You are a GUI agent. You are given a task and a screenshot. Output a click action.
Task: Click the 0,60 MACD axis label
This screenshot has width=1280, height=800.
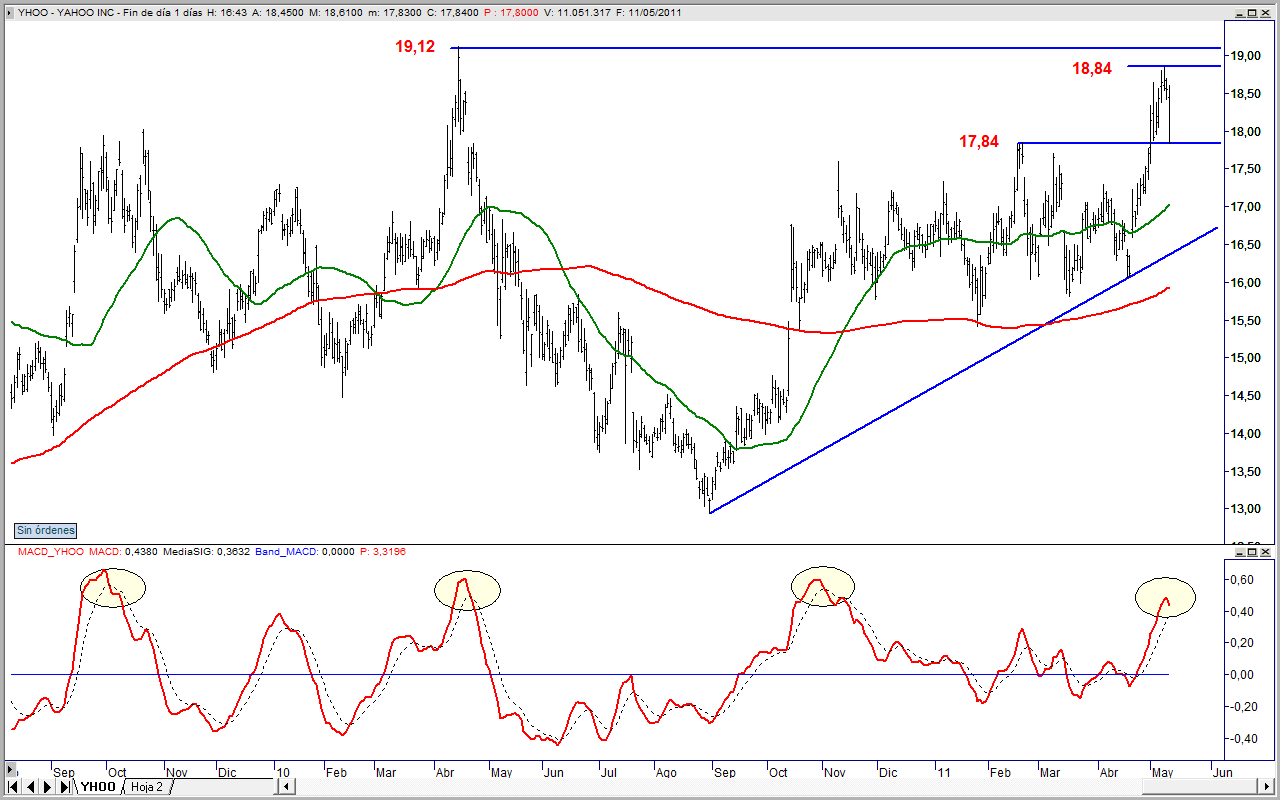(x=1244, y=580)
